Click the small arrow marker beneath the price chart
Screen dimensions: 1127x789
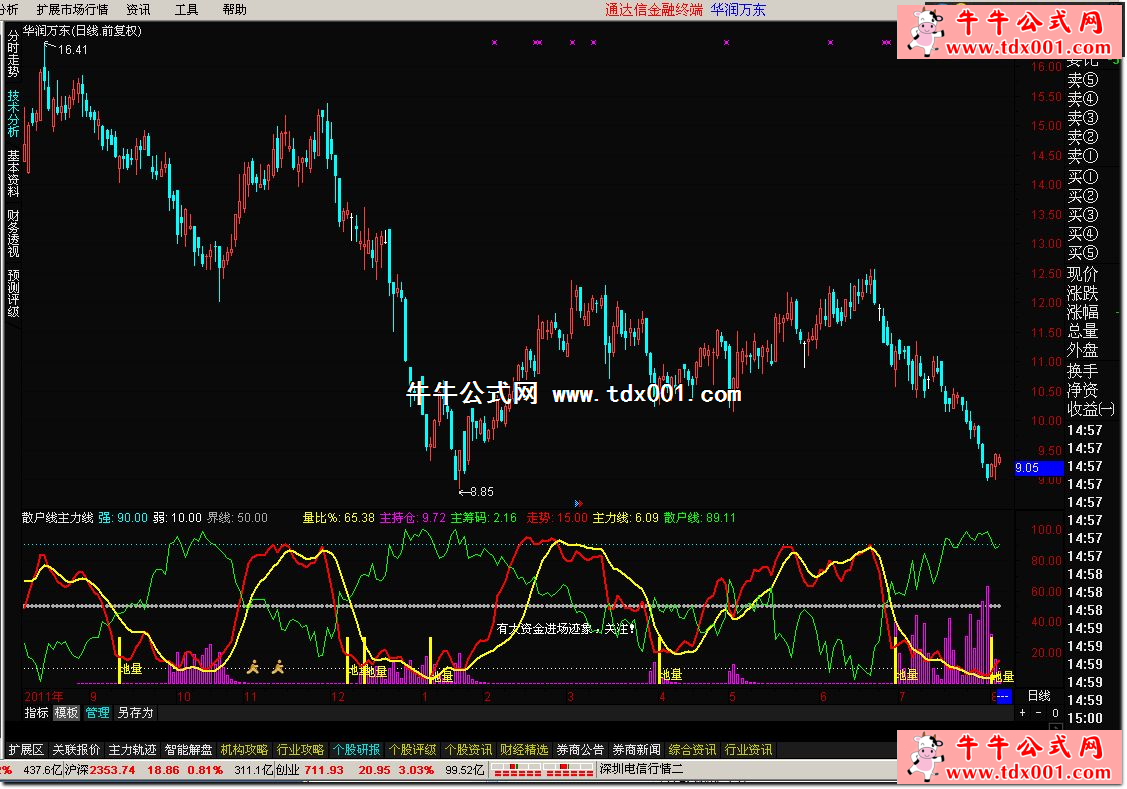pos(578,503)
